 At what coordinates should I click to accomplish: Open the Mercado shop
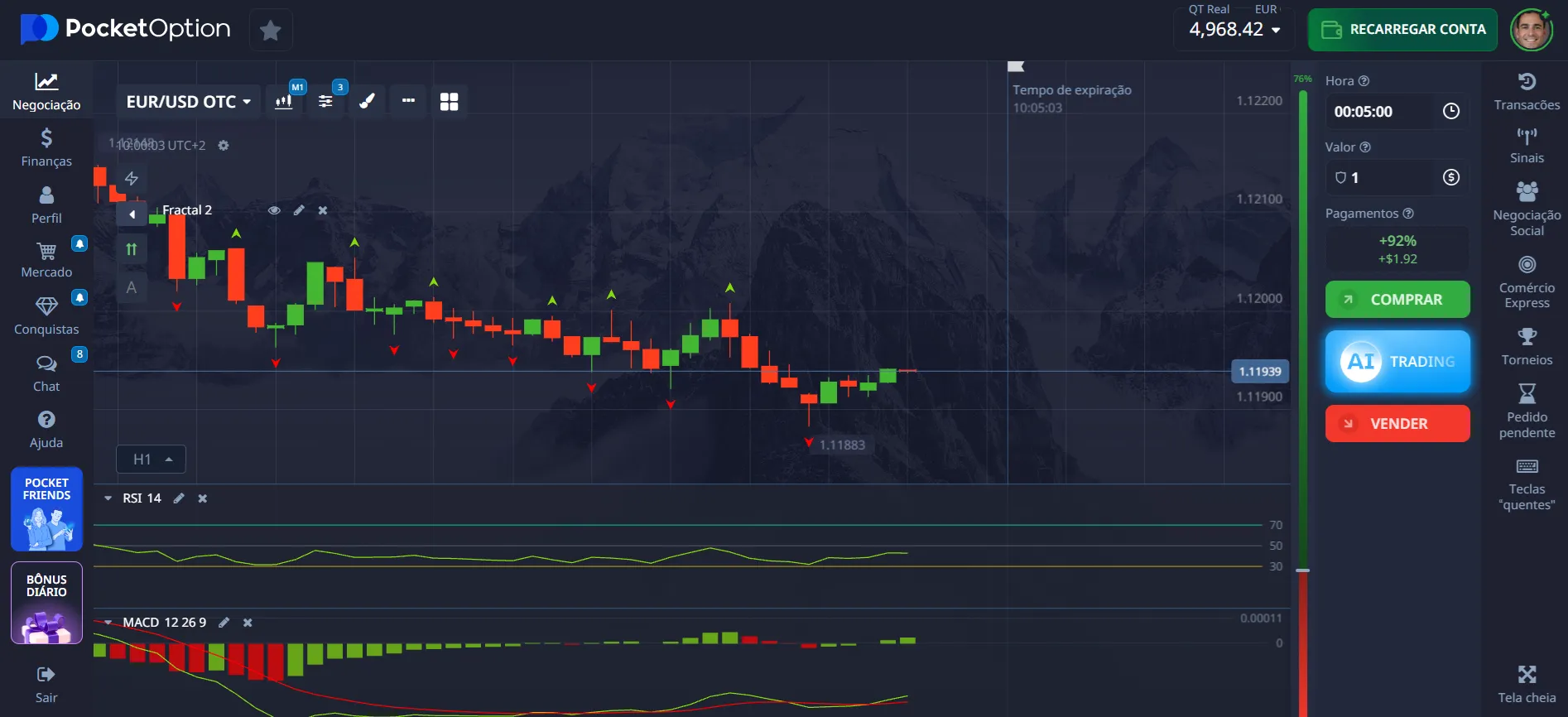click(46, 258)
